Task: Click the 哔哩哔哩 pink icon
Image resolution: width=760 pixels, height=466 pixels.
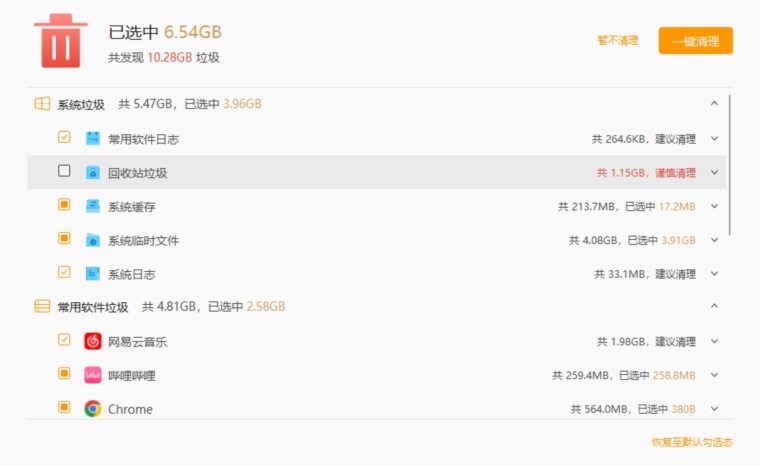Action: pos(93,375)
